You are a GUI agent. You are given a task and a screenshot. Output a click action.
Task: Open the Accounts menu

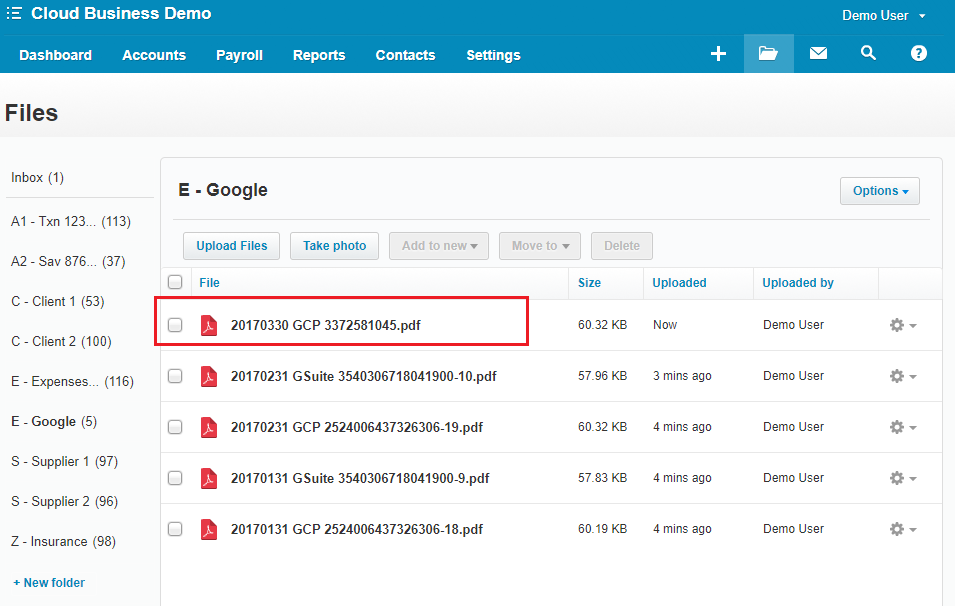[154, 55]
